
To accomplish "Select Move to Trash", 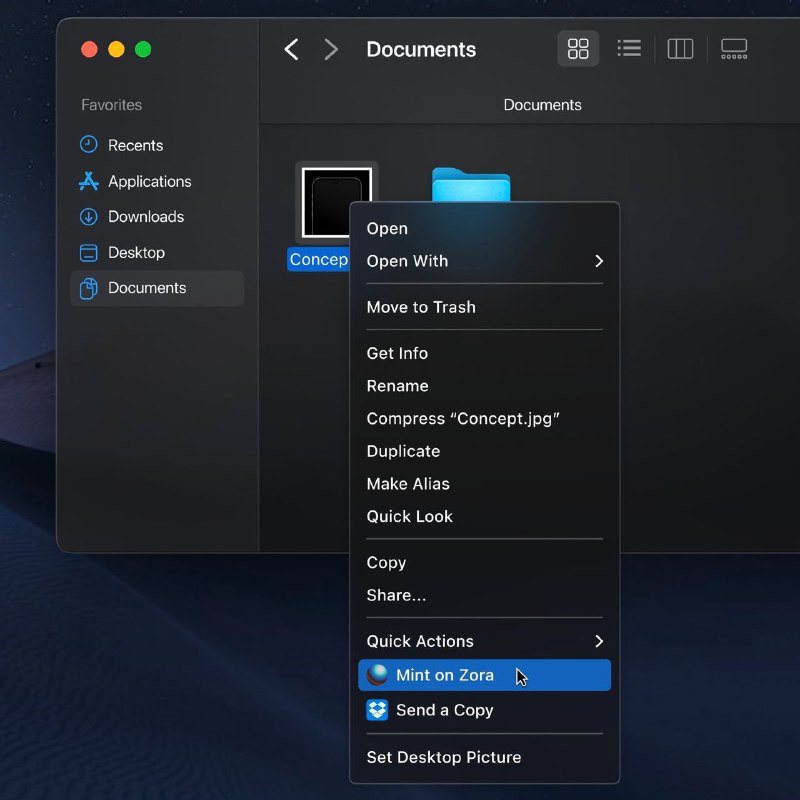I will click(x=484, y=307).
